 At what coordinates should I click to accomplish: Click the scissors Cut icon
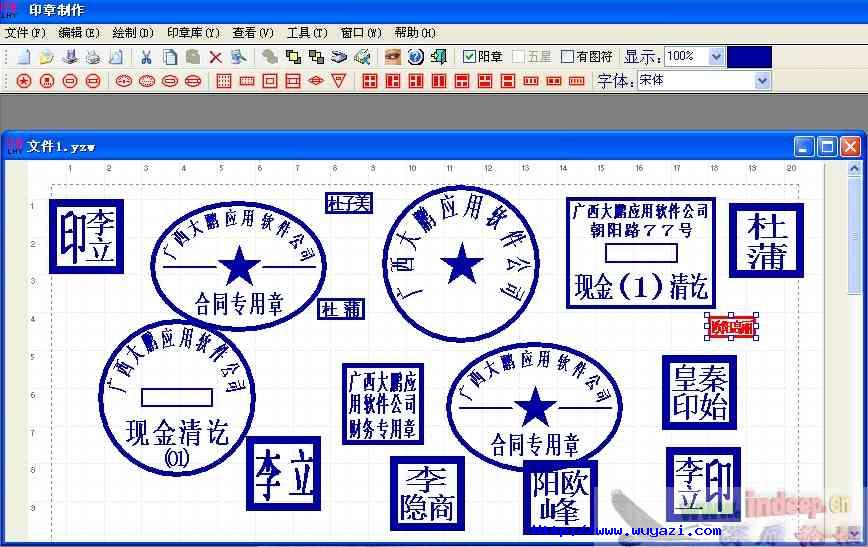(x=146, y=57)
